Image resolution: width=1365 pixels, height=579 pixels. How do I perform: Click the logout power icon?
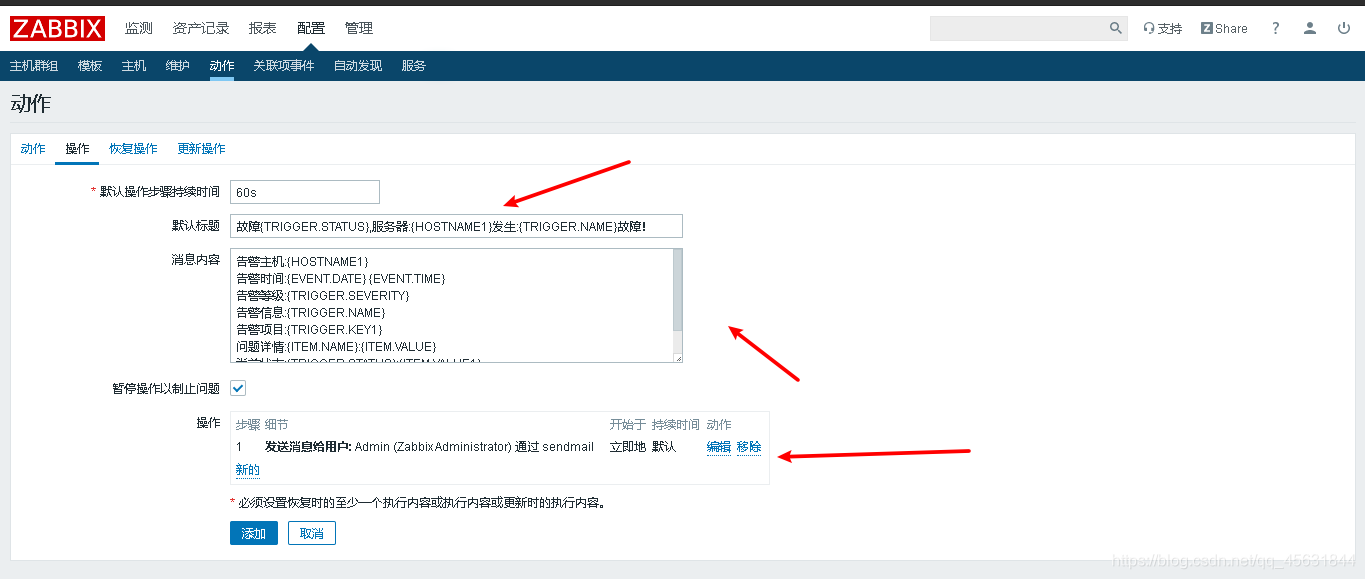click(1344, 29)
